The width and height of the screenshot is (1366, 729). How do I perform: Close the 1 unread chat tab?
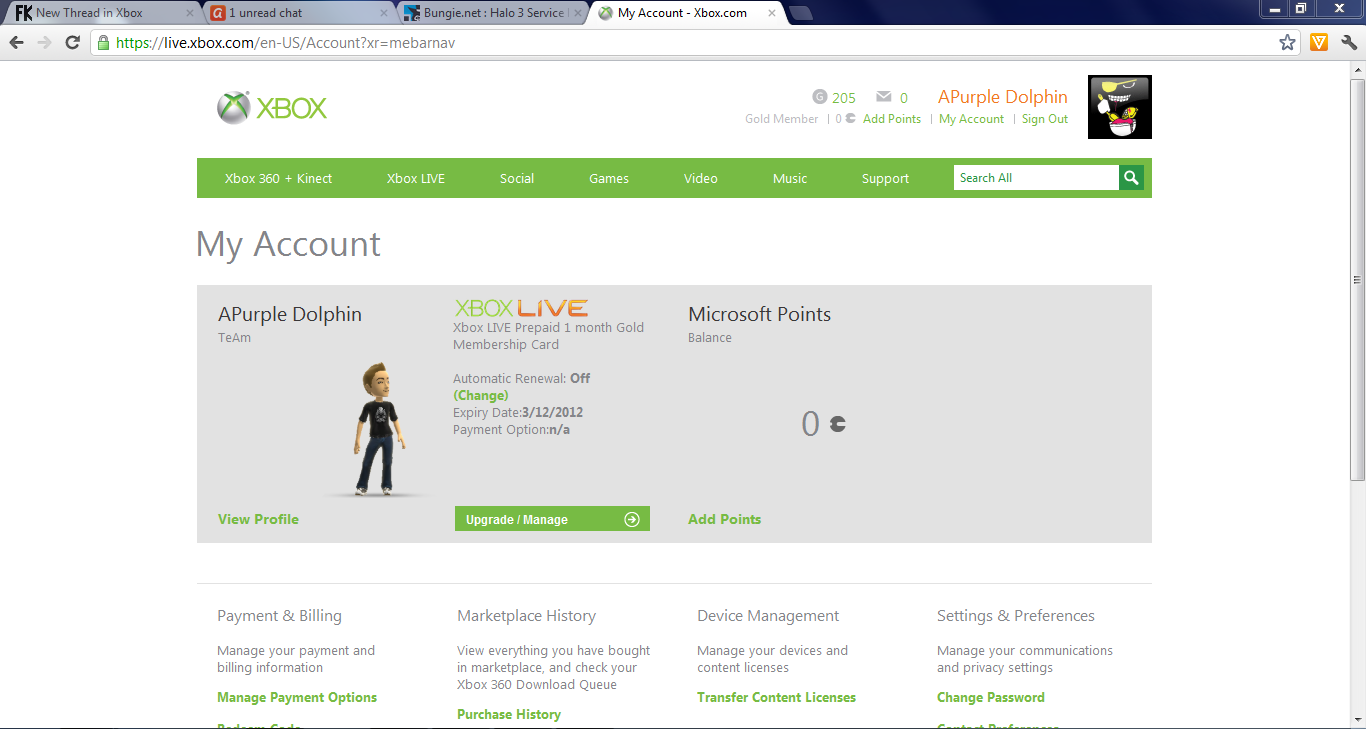(384, 13)
